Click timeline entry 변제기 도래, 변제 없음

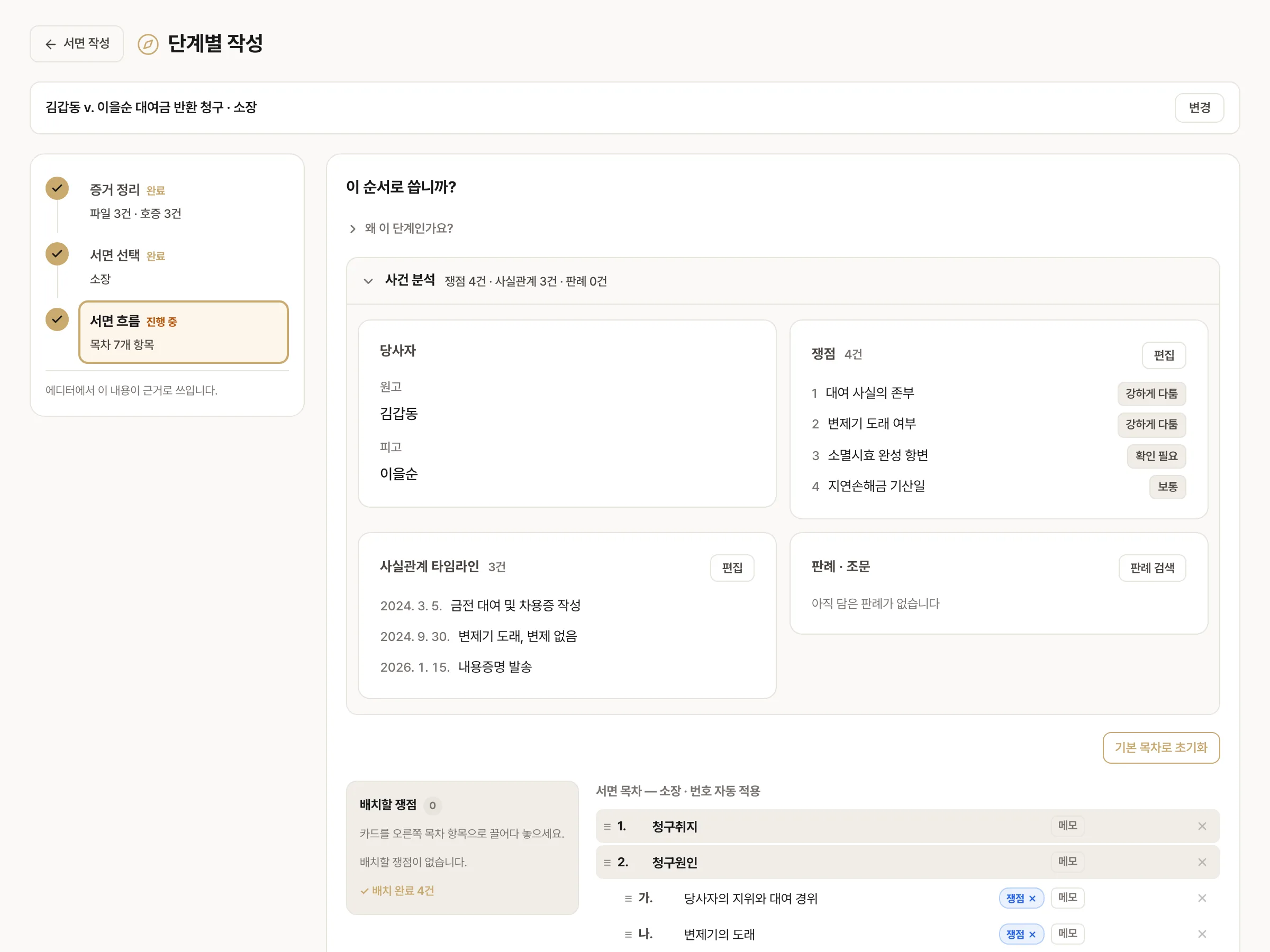[518, 637]
